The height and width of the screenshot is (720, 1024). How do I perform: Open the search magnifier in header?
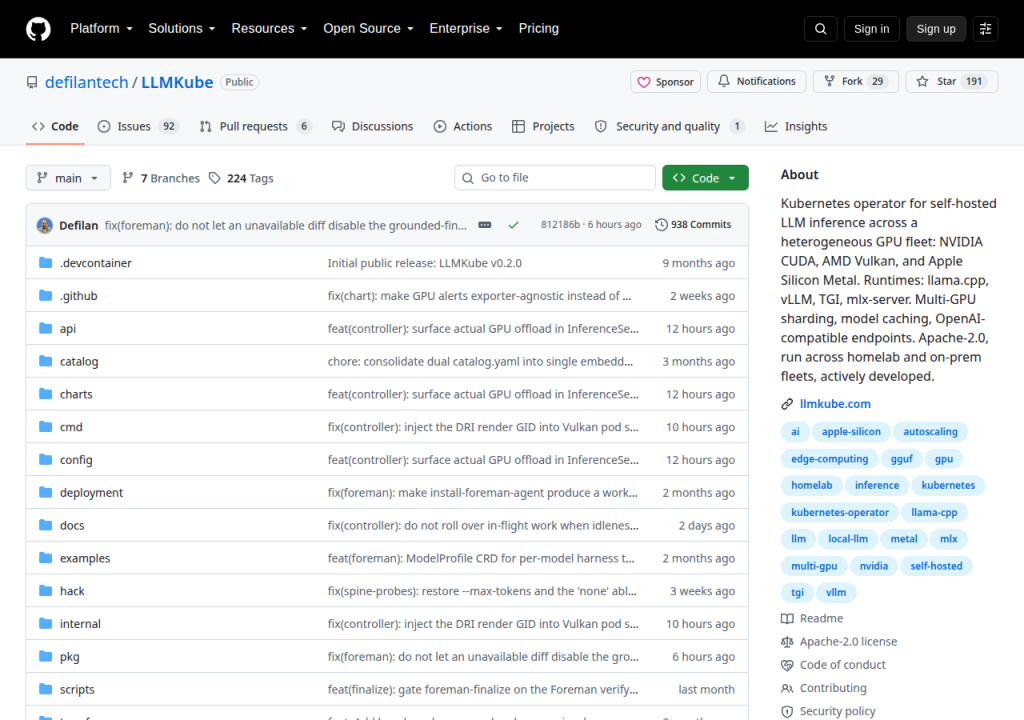[x=820, y=29]
